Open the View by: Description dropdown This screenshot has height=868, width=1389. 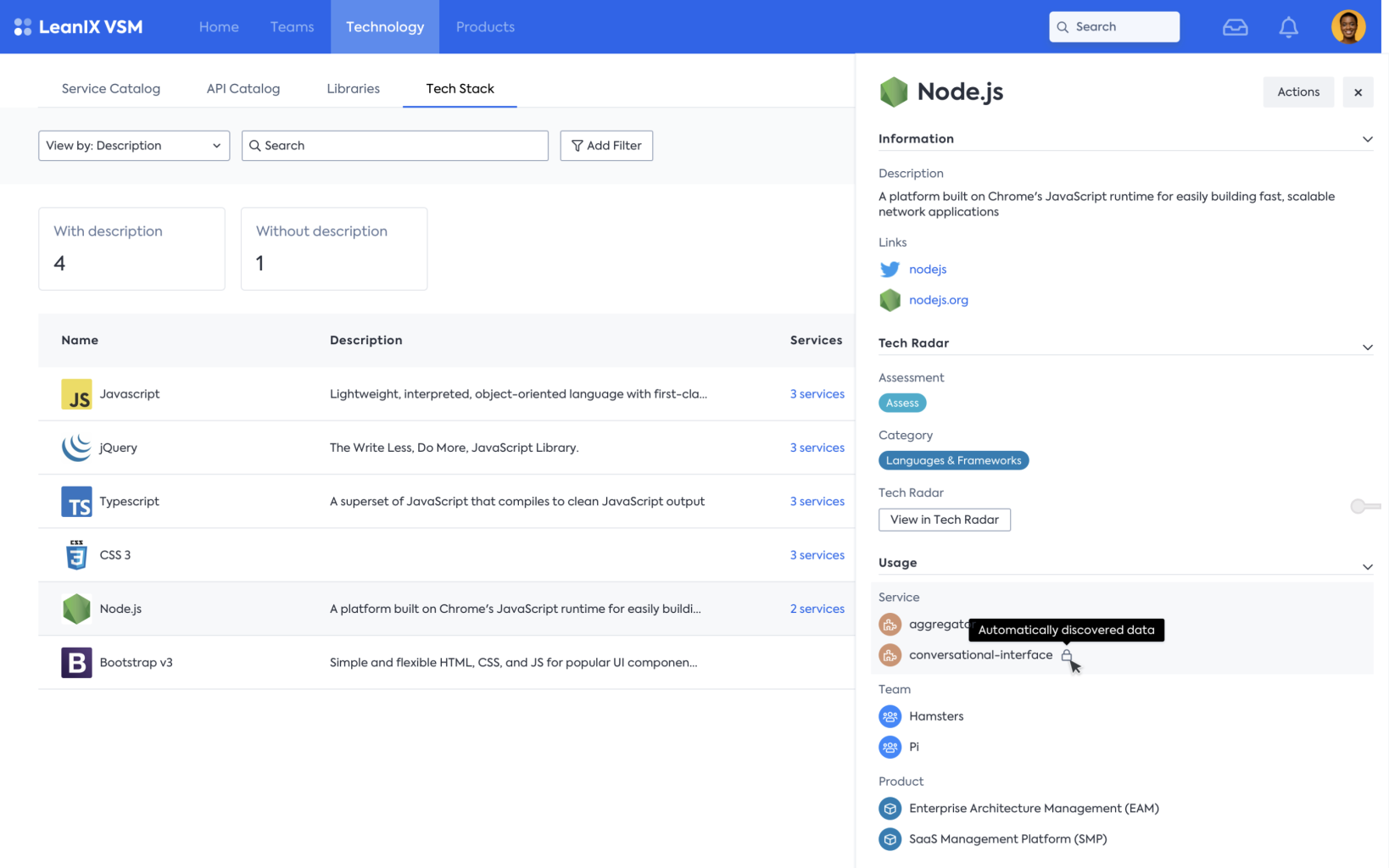pos(134,146)
